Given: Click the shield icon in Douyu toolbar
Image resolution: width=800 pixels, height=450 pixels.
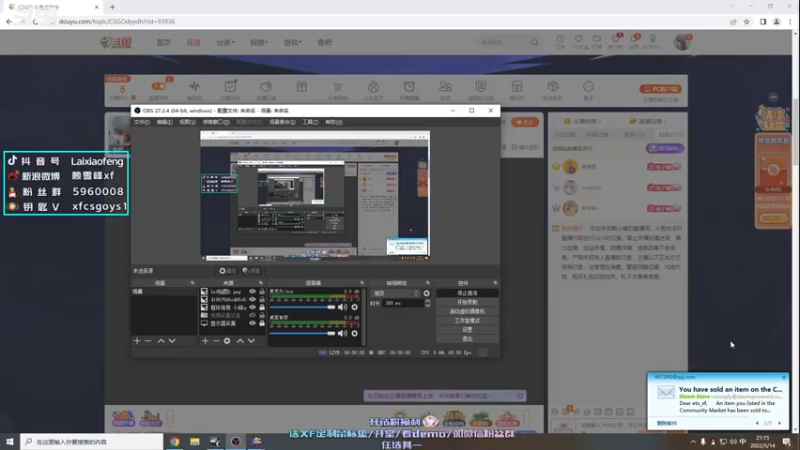Looking at the screenshot, I should (481, 87).
